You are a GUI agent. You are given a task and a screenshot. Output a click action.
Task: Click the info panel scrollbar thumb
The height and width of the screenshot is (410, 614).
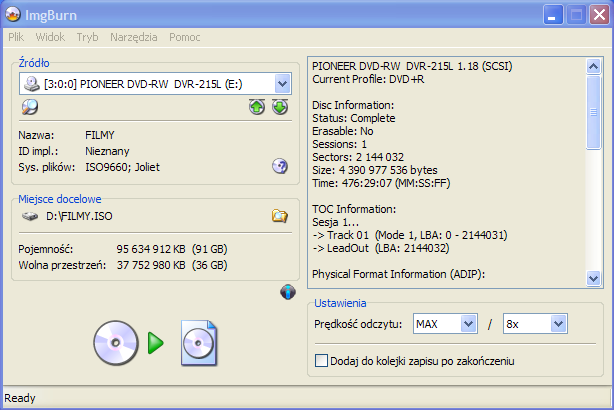coord(593,112)
